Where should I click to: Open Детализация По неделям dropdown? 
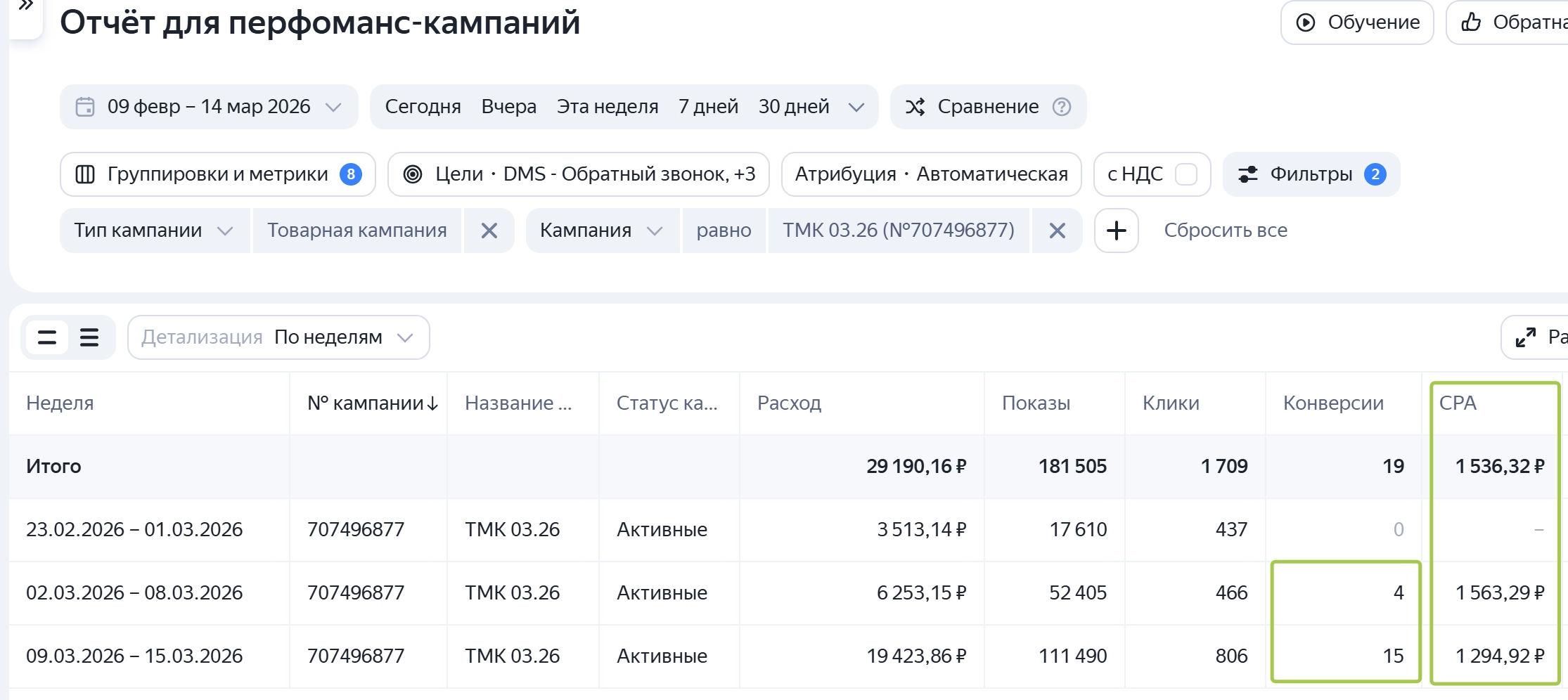tap(278, 338)
